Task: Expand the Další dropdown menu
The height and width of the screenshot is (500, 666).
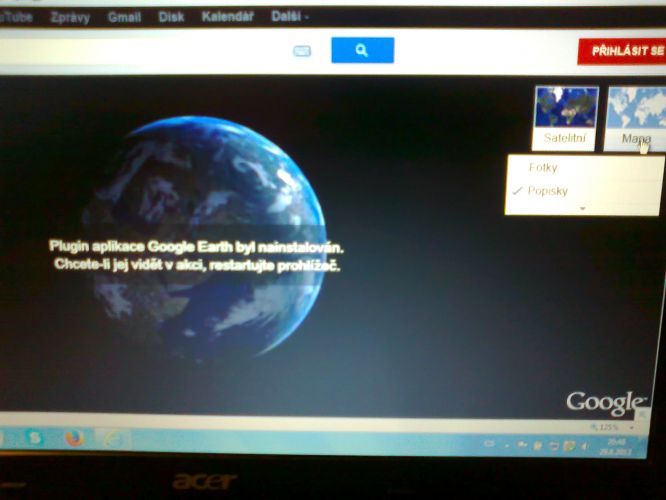Action: [x=290, y=17]
